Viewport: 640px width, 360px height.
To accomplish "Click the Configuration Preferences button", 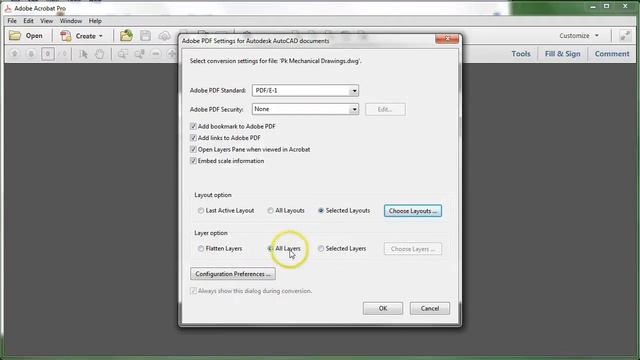I will pos(233,274).
